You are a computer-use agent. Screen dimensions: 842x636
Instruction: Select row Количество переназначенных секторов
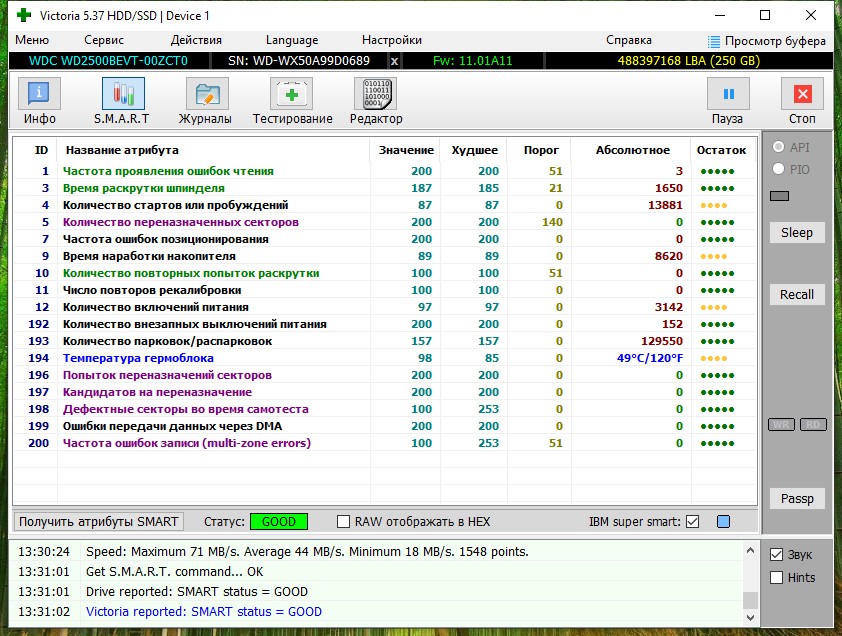point(384,222)
